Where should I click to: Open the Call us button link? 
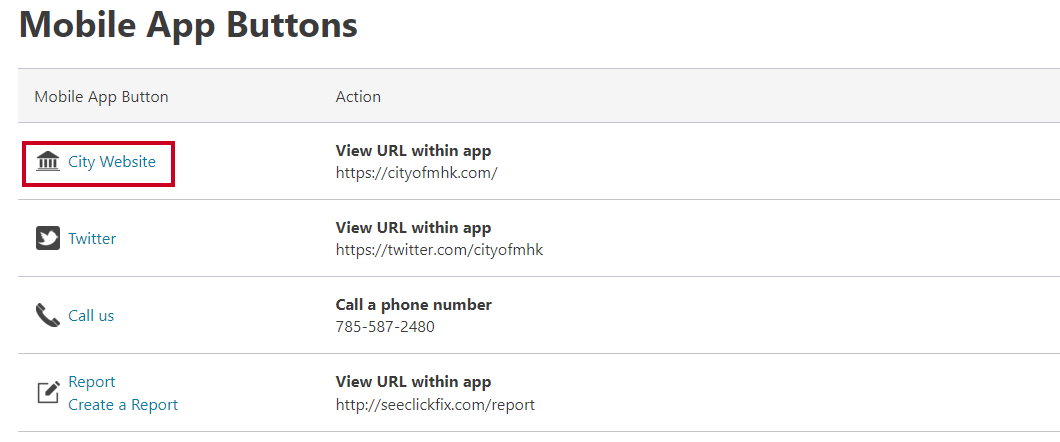(x=91, y=316)
